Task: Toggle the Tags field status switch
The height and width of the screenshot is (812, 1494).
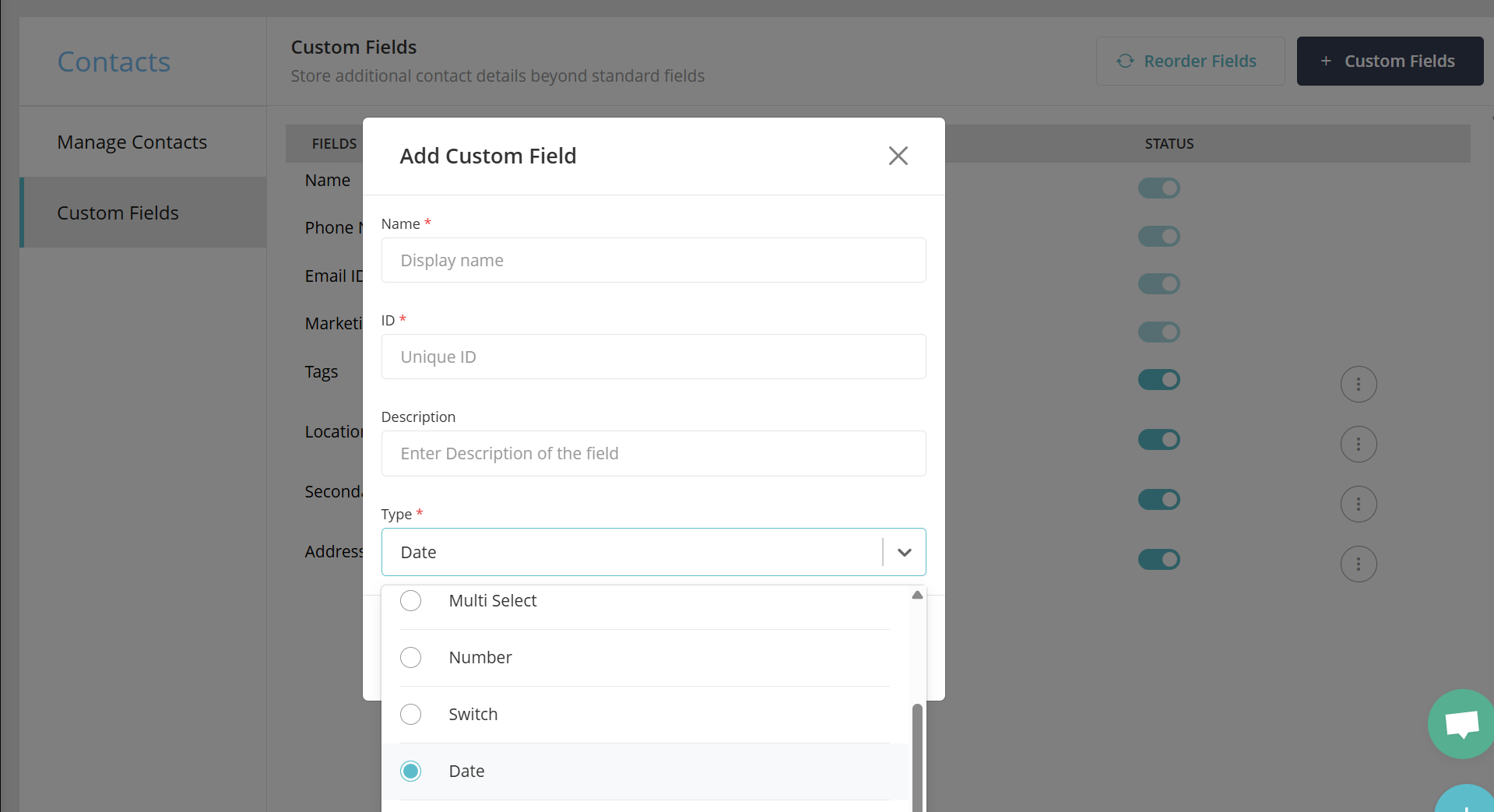Action: coord(1158,379)
